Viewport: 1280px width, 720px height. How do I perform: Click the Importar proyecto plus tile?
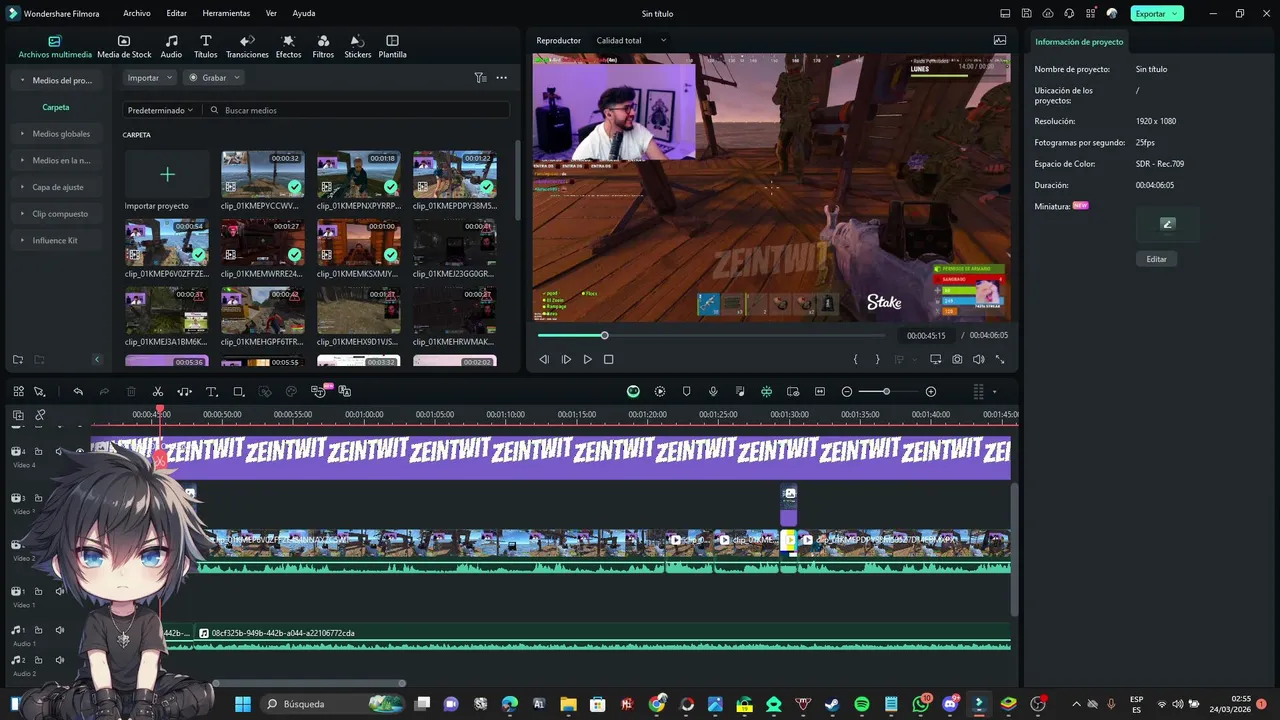[x=167, y=174]
